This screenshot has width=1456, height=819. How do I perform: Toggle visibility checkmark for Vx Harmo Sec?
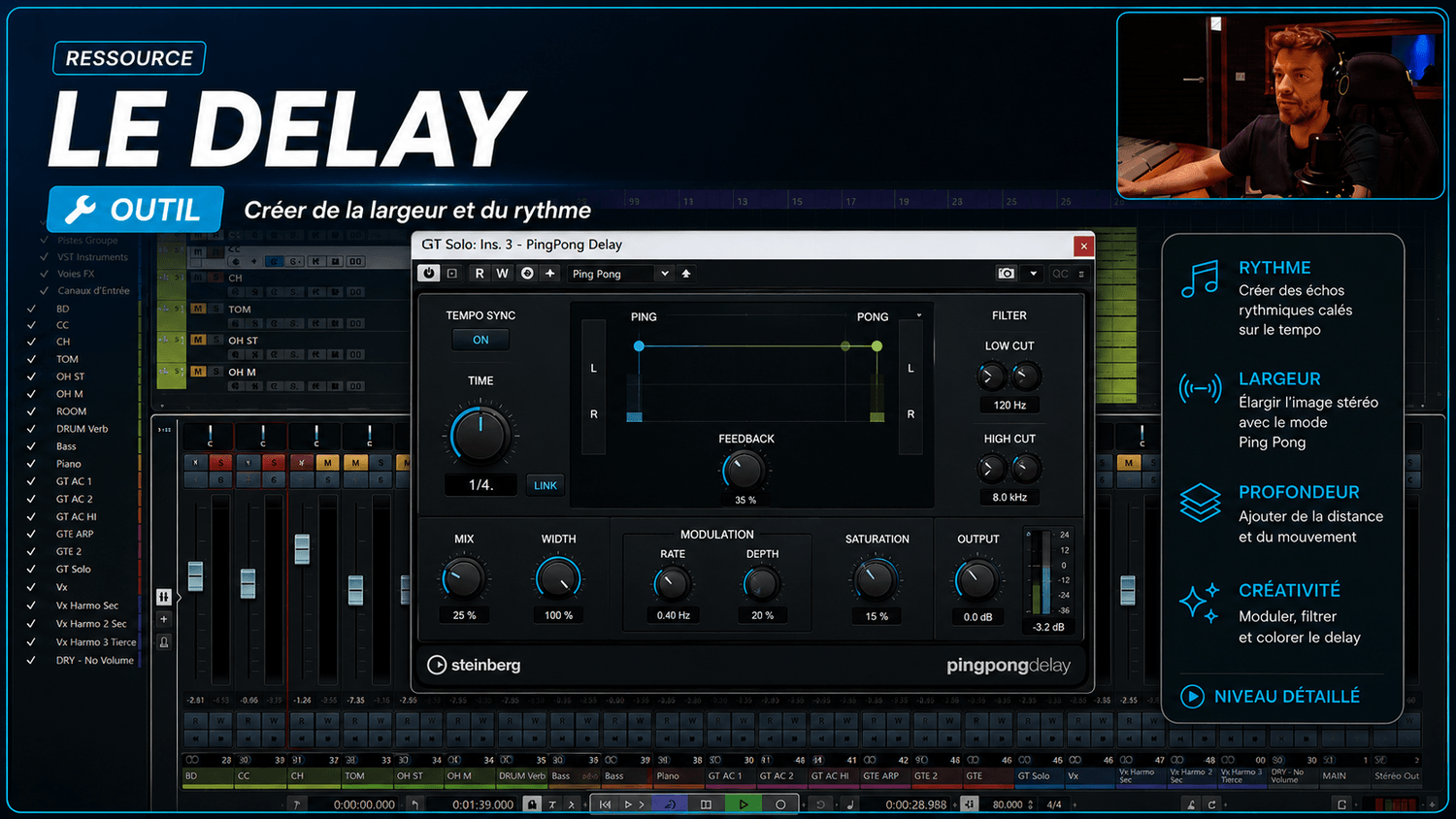coord(31,606)
